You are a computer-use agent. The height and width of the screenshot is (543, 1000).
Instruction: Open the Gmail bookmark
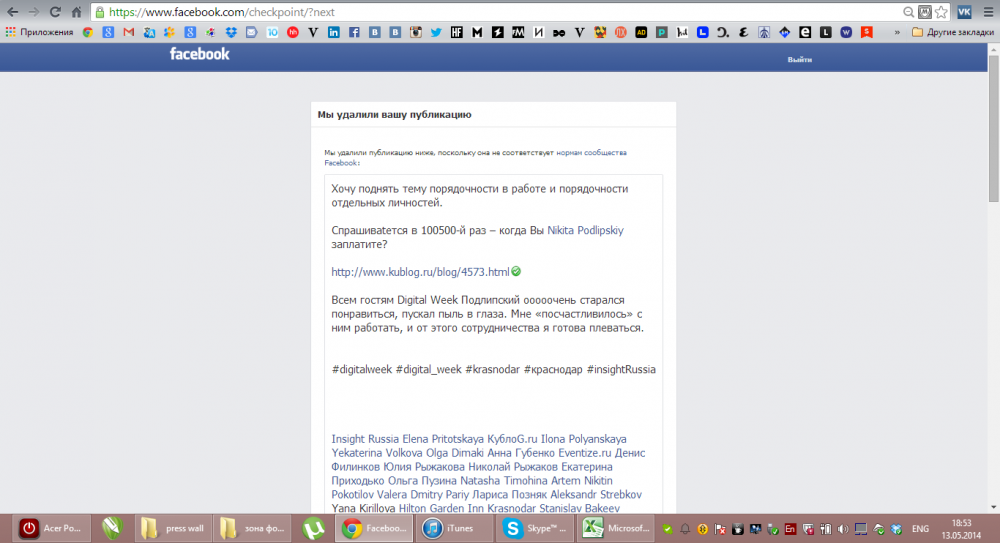pos(129,32)
